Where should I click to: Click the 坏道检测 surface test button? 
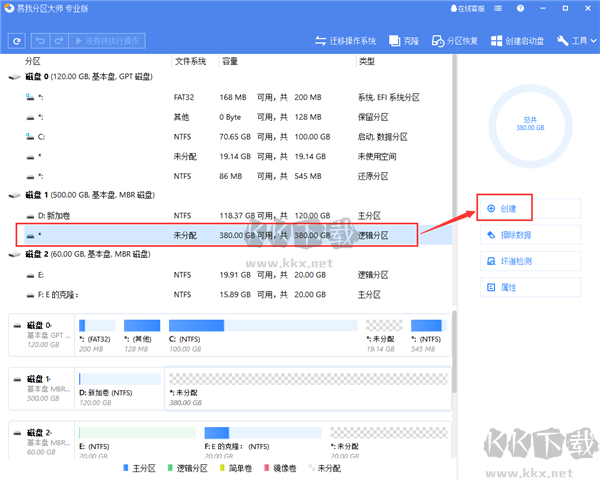530,261
